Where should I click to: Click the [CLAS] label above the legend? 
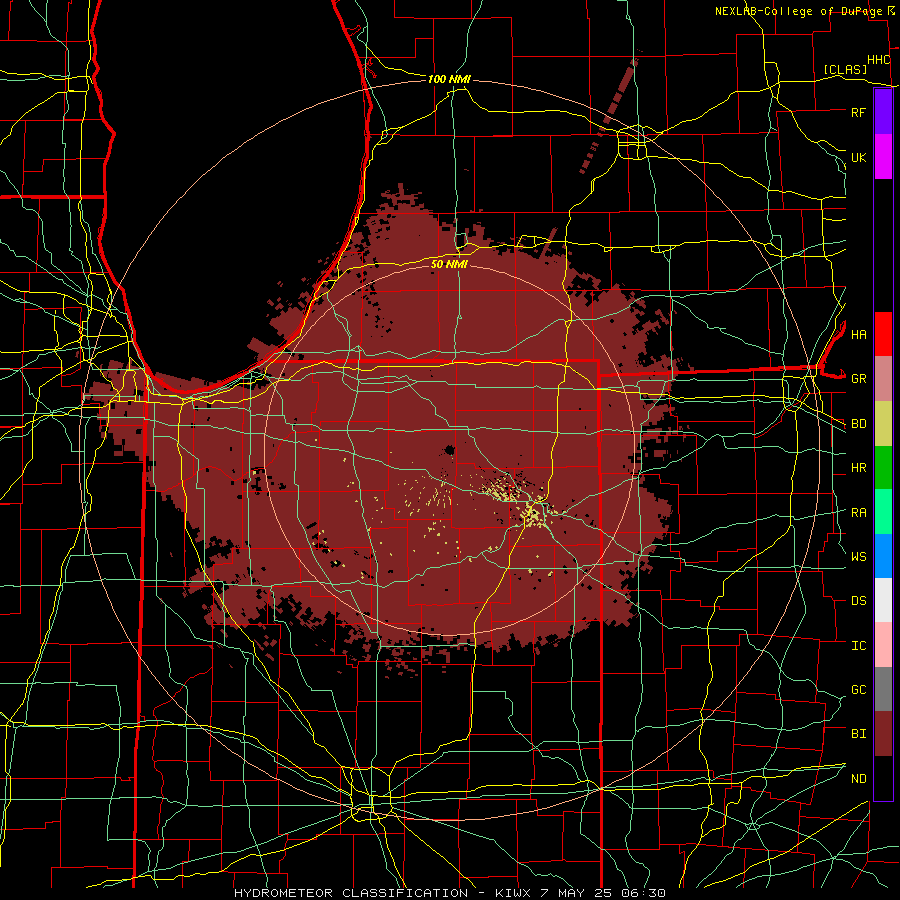point(845,69)
